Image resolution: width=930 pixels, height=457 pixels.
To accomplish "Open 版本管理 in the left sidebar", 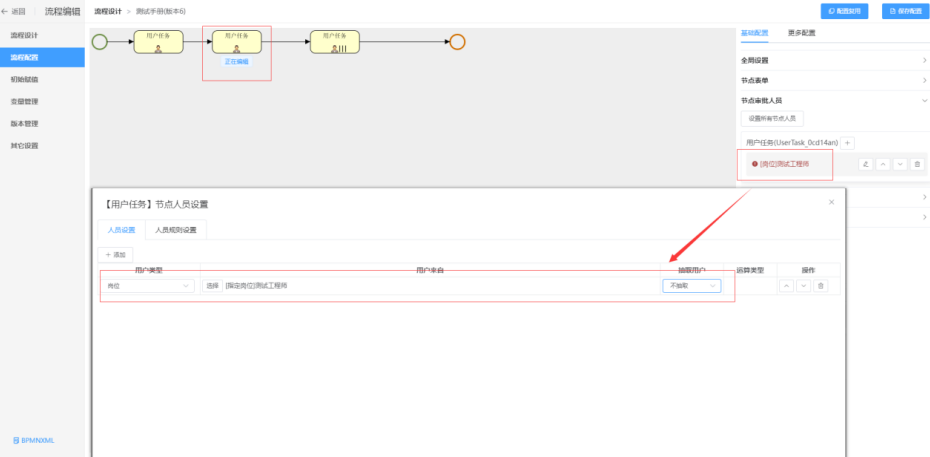I will [42, 123].
